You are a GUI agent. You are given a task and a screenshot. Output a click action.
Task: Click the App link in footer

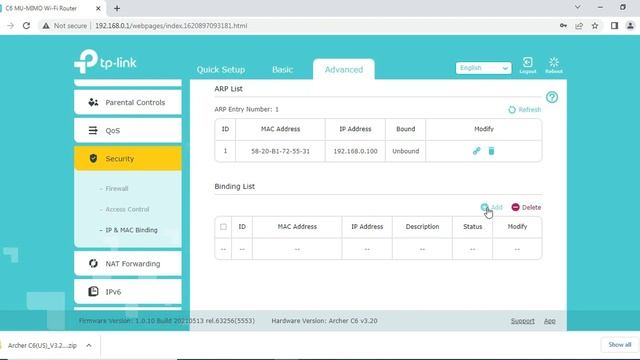point(549,321)
